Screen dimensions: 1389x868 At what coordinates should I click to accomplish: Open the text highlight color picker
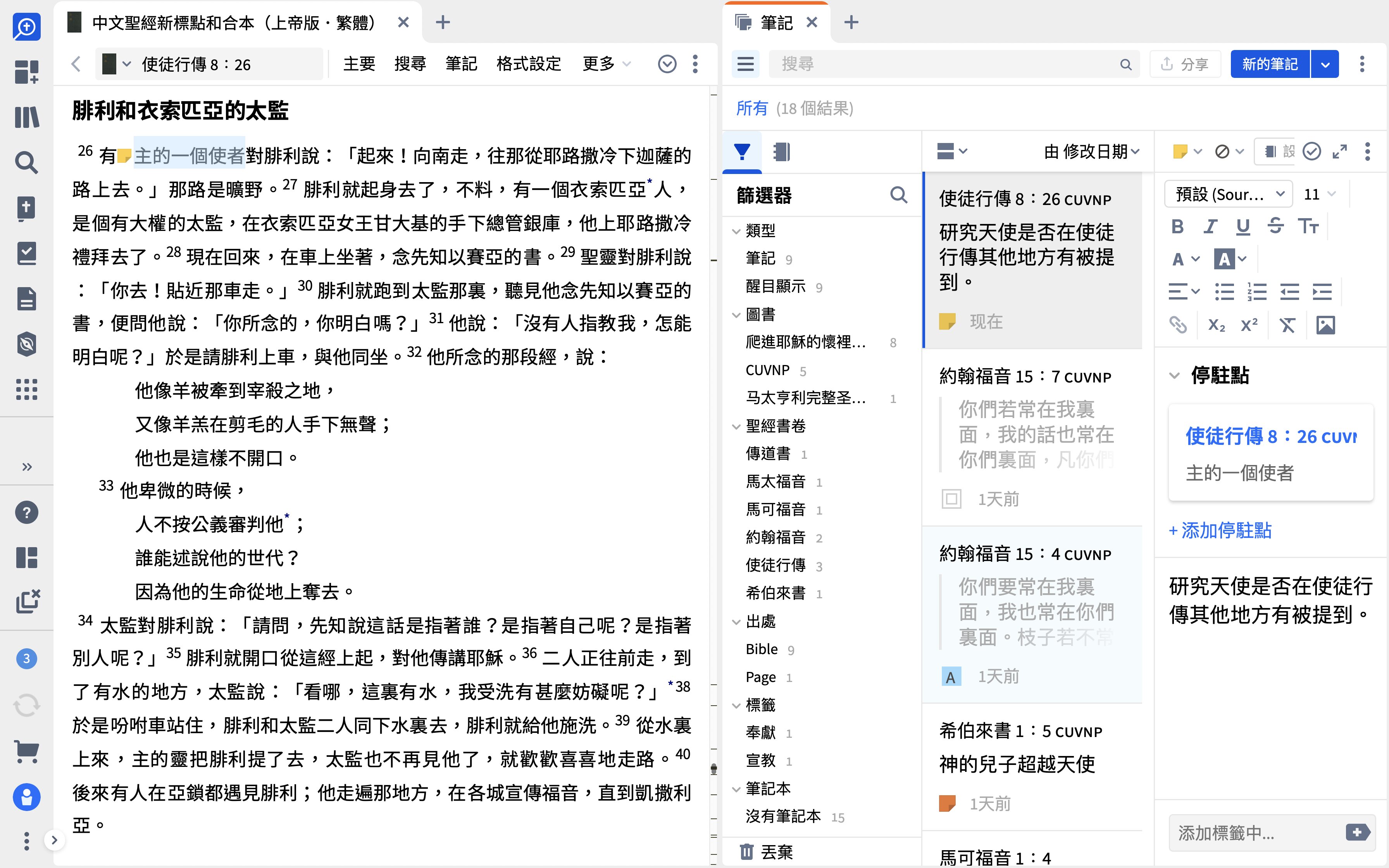(x=1230, y=260)
